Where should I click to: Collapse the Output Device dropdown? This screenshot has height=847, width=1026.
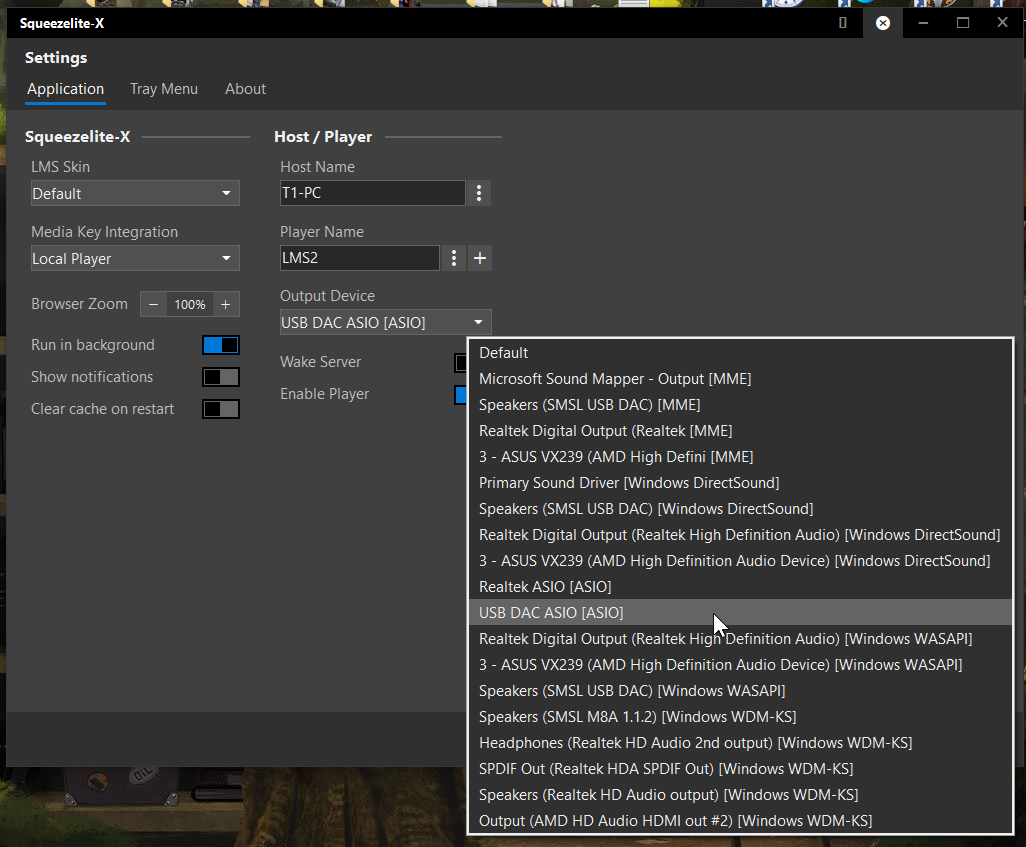[385, 322]
